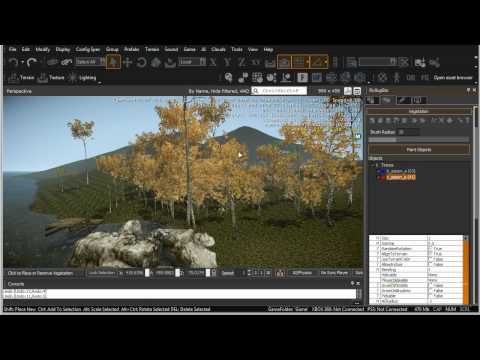Click the save disk icon after axis buttons
The image size is (480, 360).
(x=270, y=62)
